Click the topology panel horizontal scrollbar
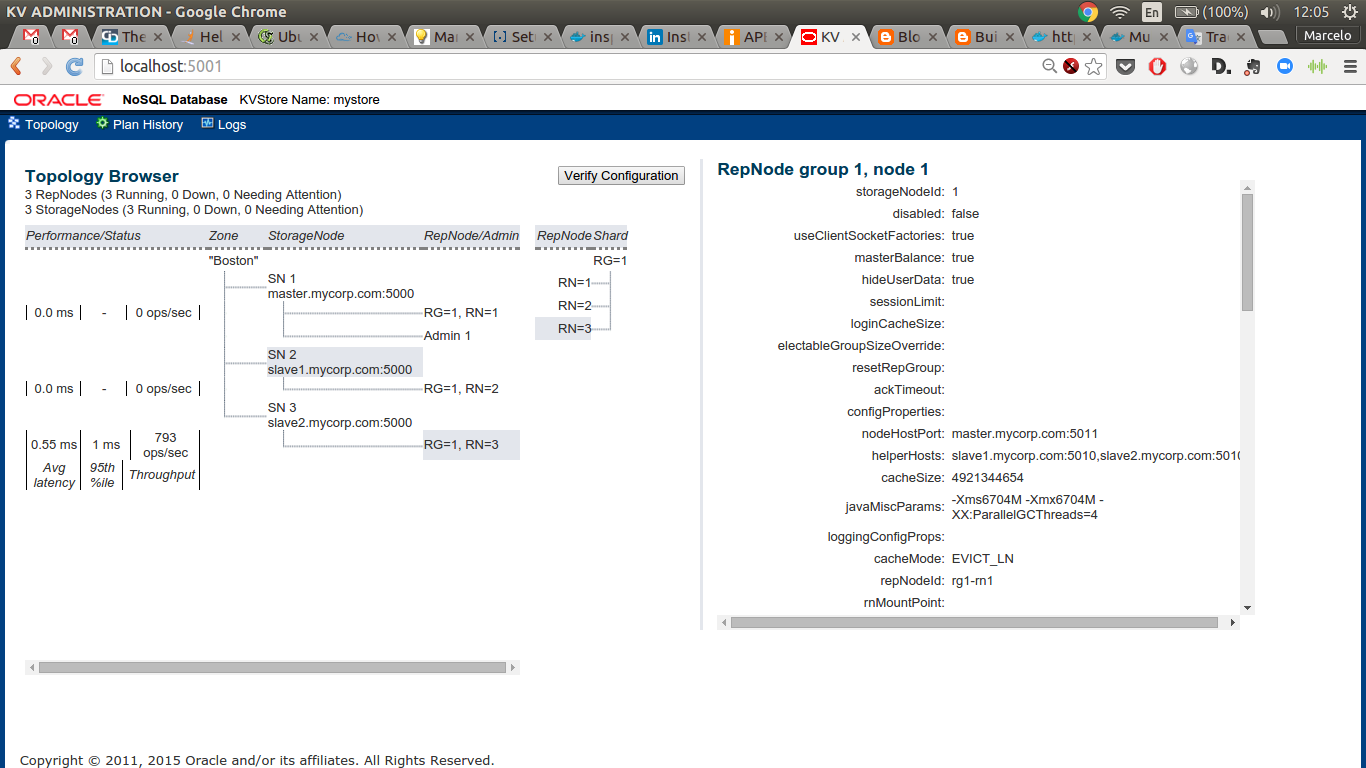Image resolution: width=1366 pixels, height=768 pixels. [273, 667]
